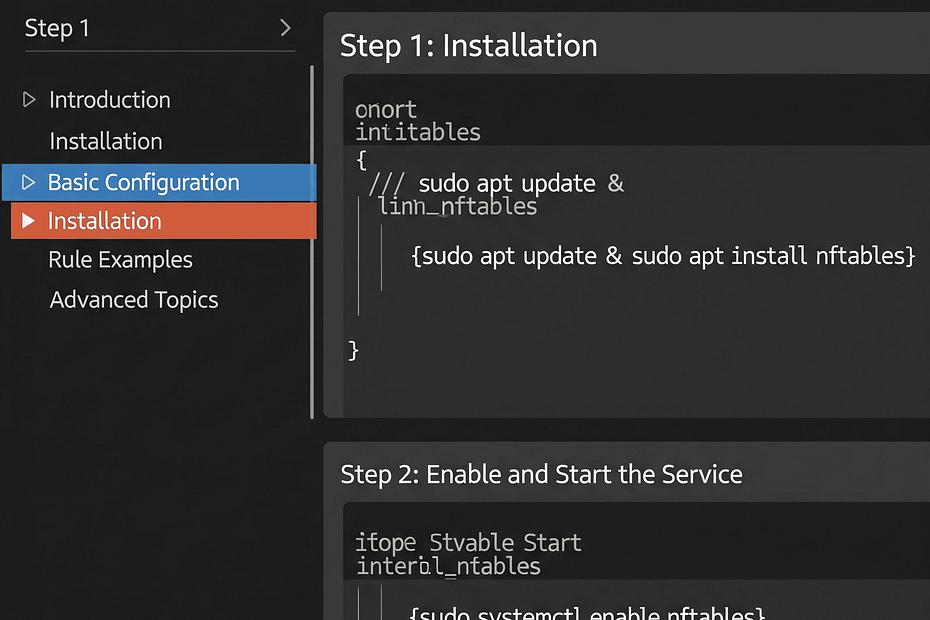Click the chevron arrow beside Step 1

click(285, 28)
